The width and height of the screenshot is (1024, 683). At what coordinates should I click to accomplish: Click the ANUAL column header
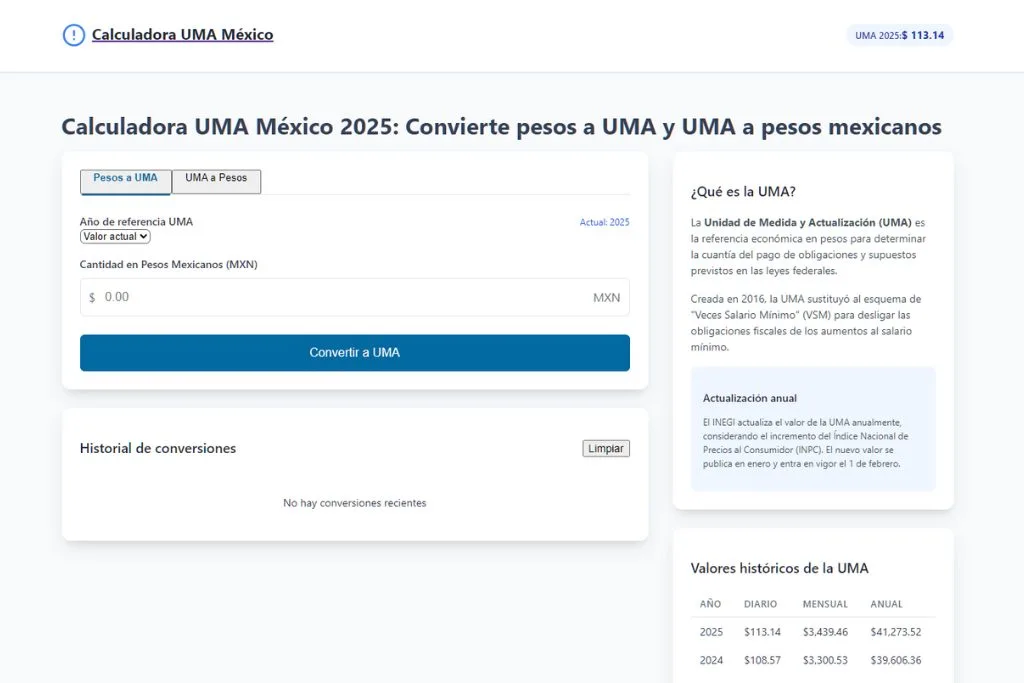(886, 604)
